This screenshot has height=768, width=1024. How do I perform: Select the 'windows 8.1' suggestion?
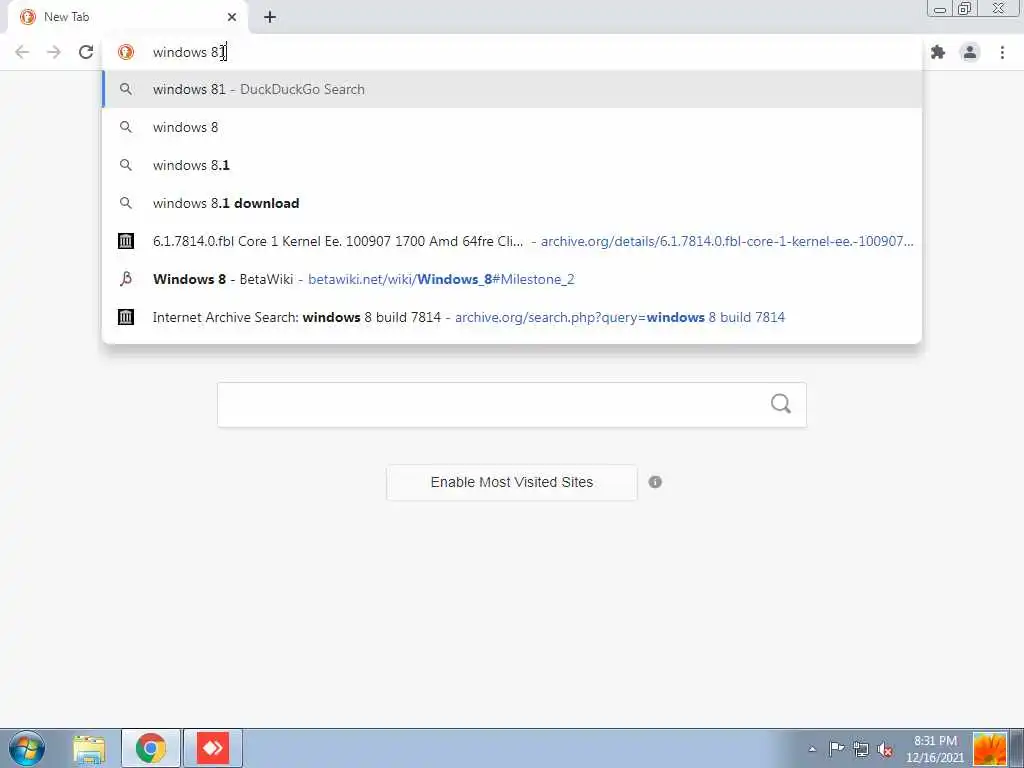(x=512, y=165)
